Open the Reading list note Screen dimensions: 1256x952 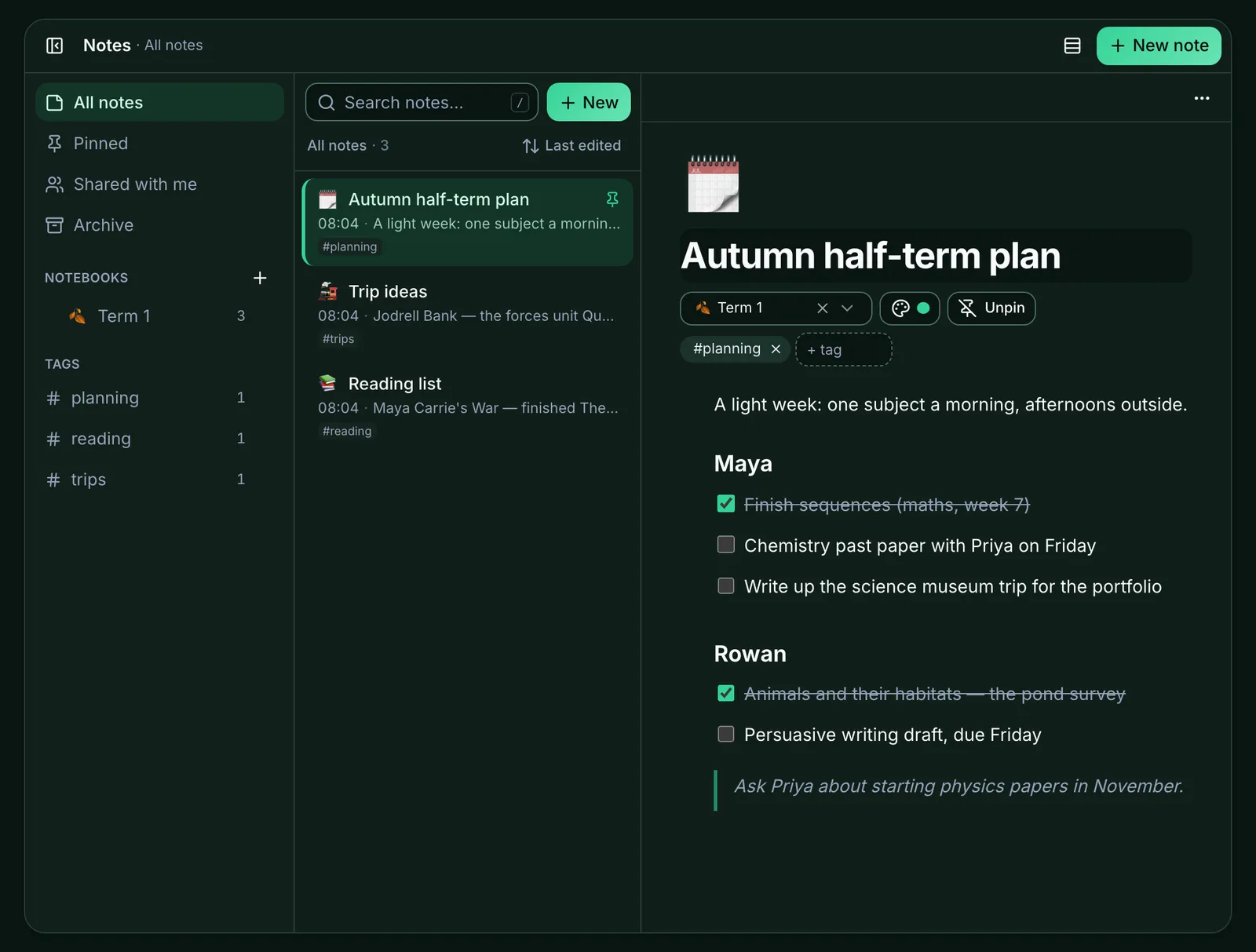tap(468, 407)
